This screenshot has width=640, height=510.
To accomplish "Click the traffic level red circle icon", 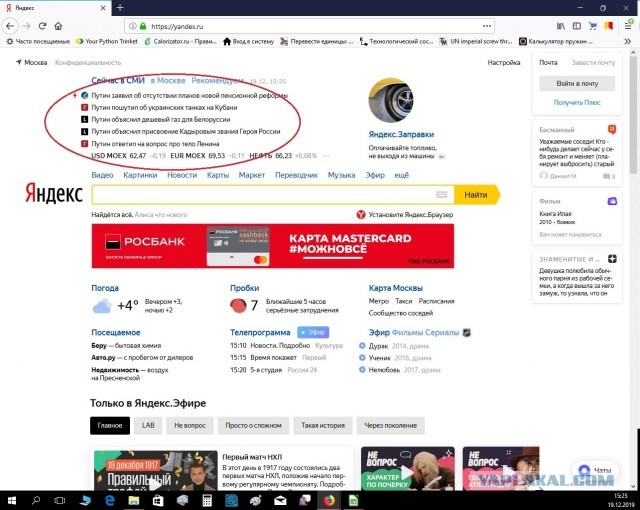I will 238,306.
